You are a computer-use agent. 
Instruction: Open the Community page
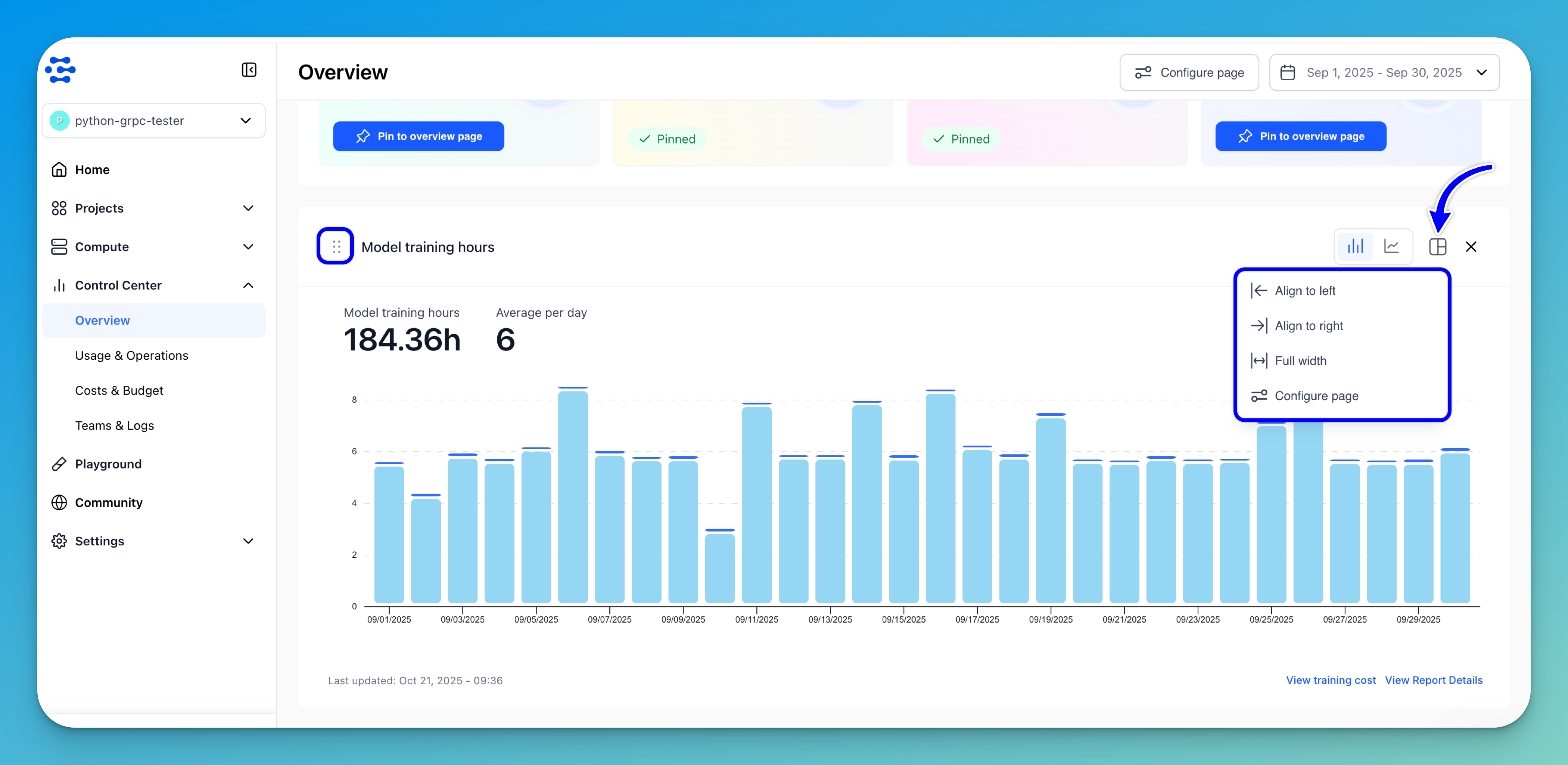pyautogui.click(x=108, y=502)
